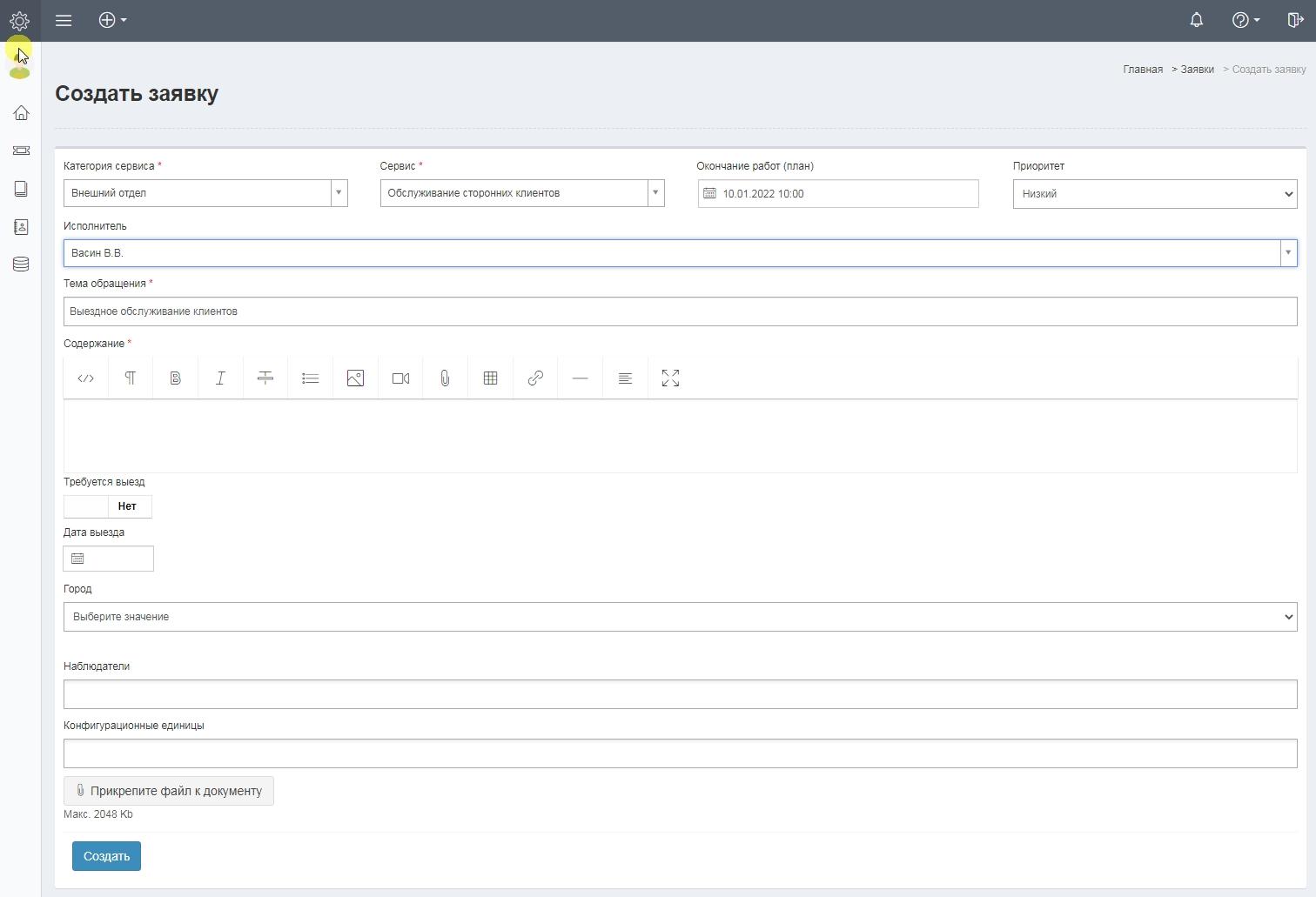Open the help menu in header
The width and height of the screenshot is (1316, 897).
[1245, 20]
